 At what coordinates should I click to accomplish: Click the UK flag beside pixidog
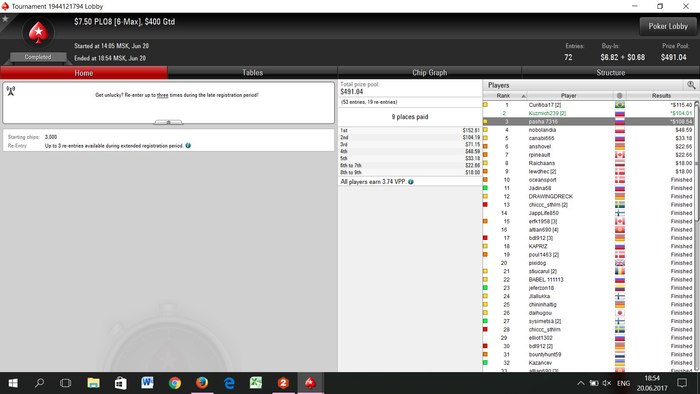pyautogui.click(x=620, y=263)
